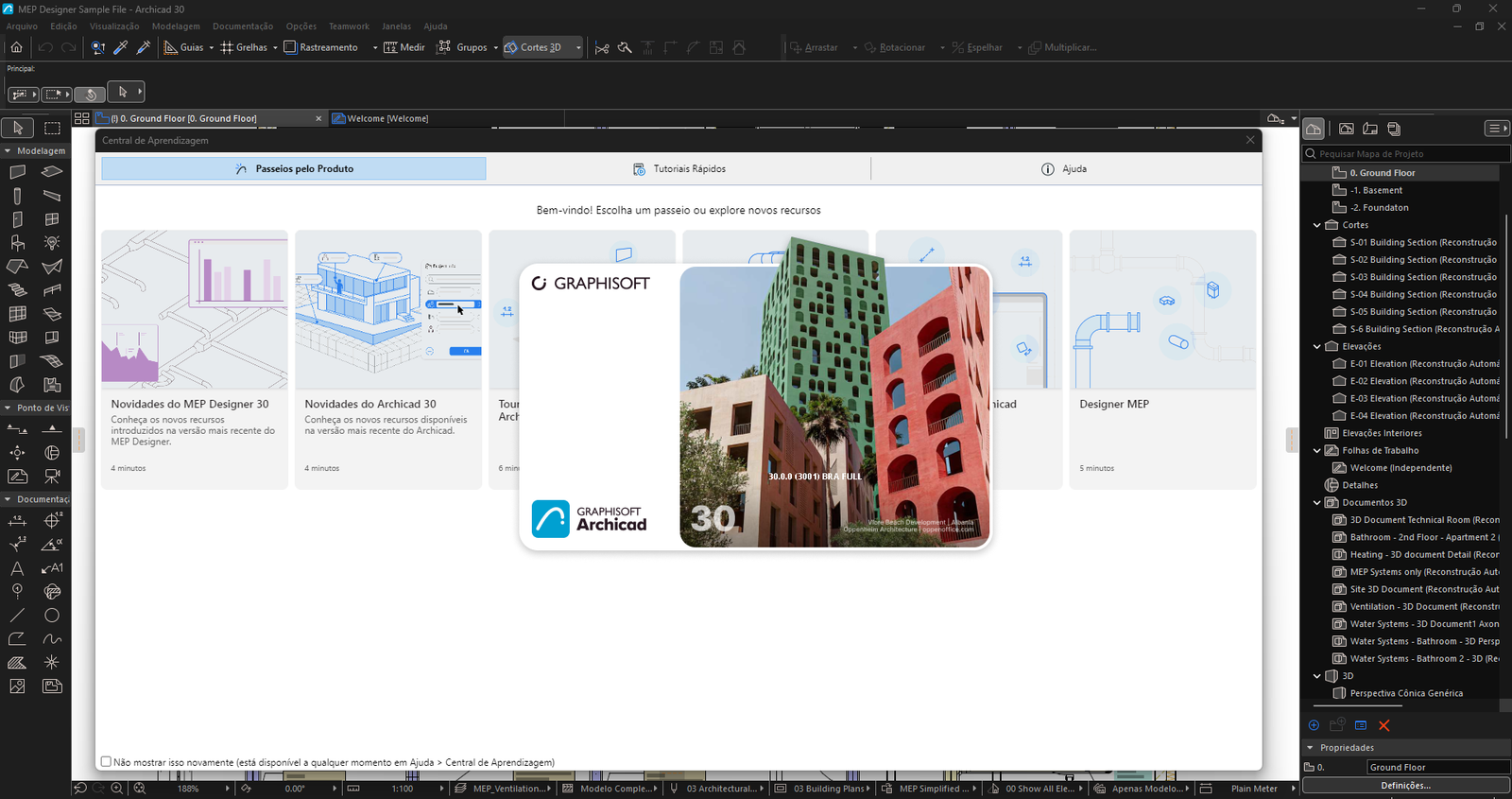Open the Novidades do MEP Designer 30 card
Screen dimensions: 1512x799
195,359
